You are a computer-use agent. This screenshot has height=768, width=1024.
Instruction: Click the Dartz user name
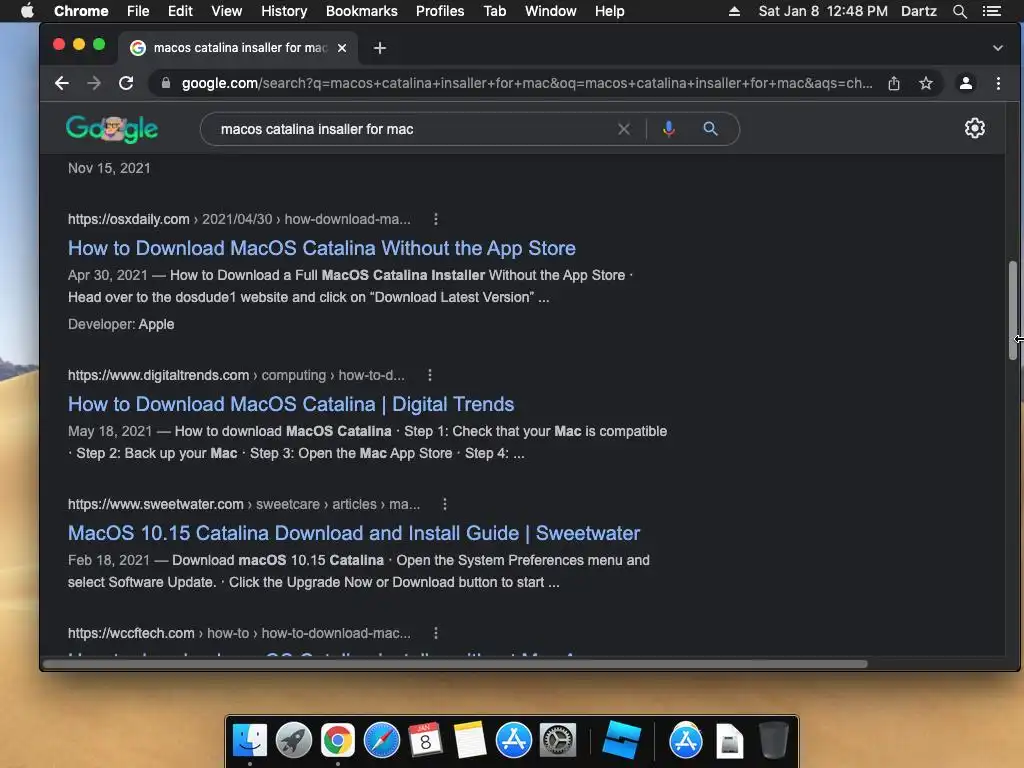[x=918, y=11]
